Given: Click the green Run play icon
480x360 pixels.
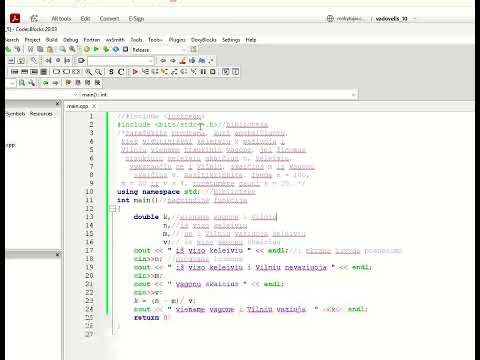Looking at the screenshot, I should 96,50.
